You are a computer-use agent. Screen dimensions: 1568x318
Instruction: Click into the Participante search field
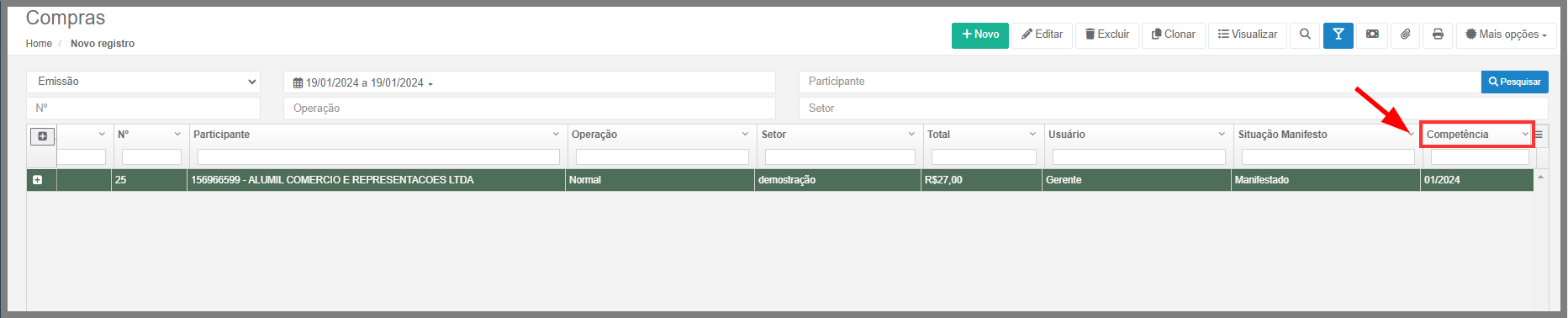(x=1139, y=82)
